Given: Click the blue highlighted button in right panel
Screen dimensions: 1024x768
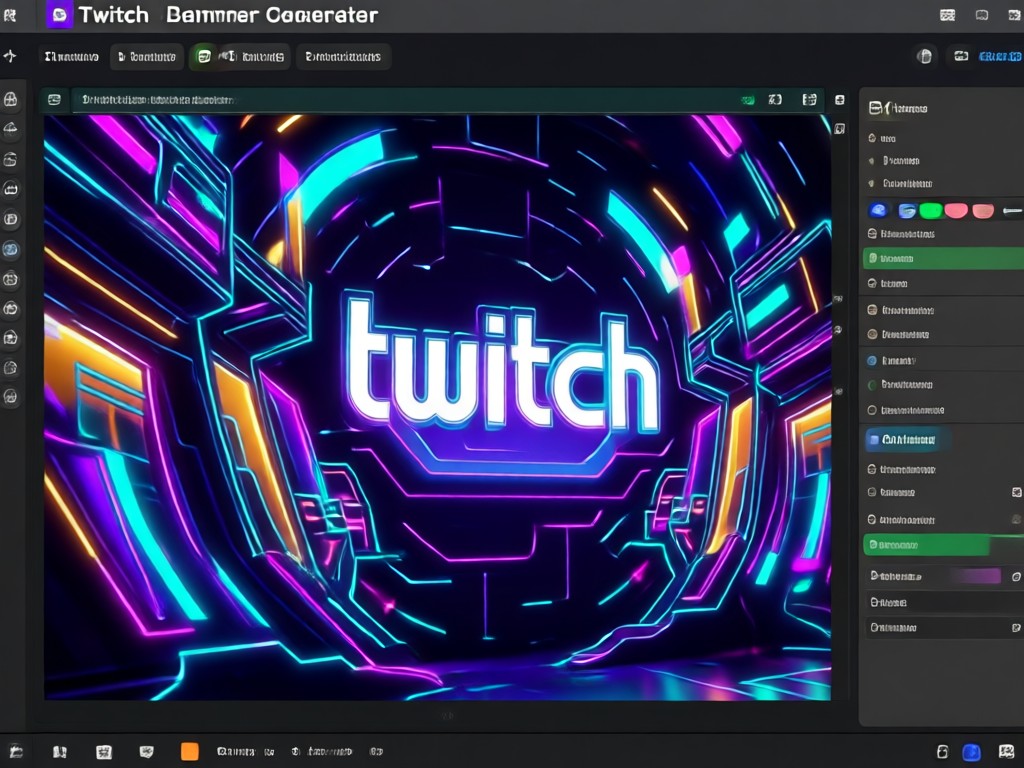Looking at the screenshot, I should coord(906,440).
